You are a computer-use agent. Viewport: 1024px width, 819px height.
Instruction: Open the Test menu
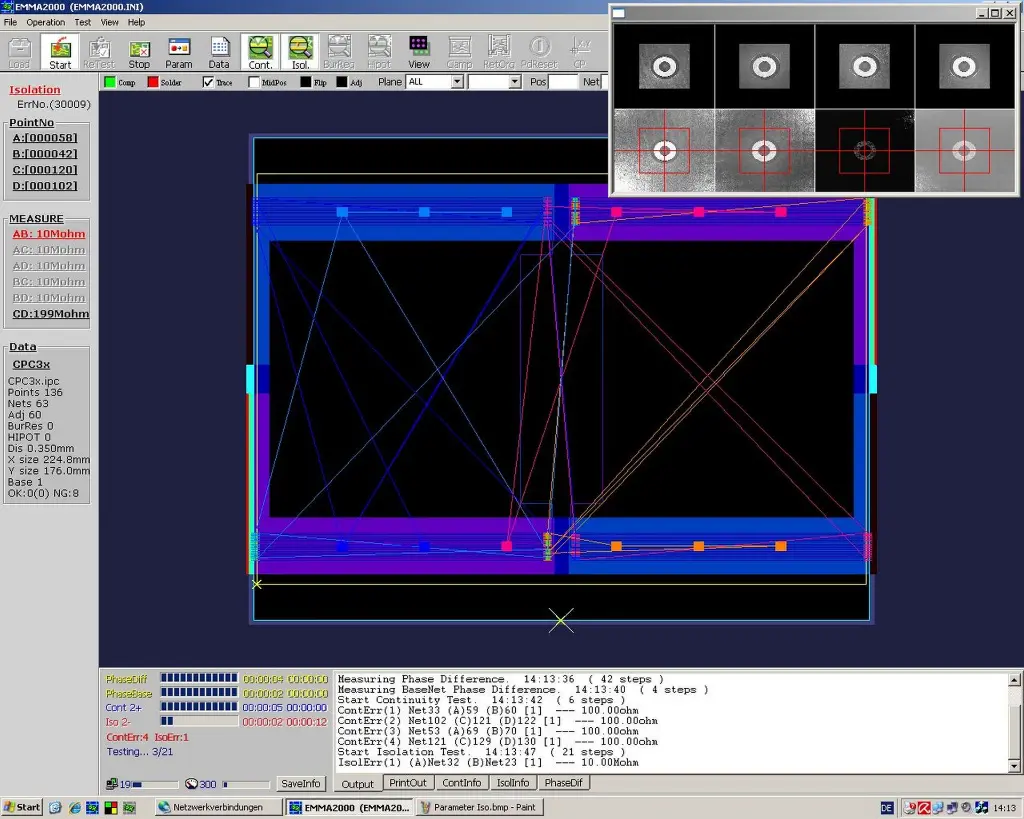[82, 22]
